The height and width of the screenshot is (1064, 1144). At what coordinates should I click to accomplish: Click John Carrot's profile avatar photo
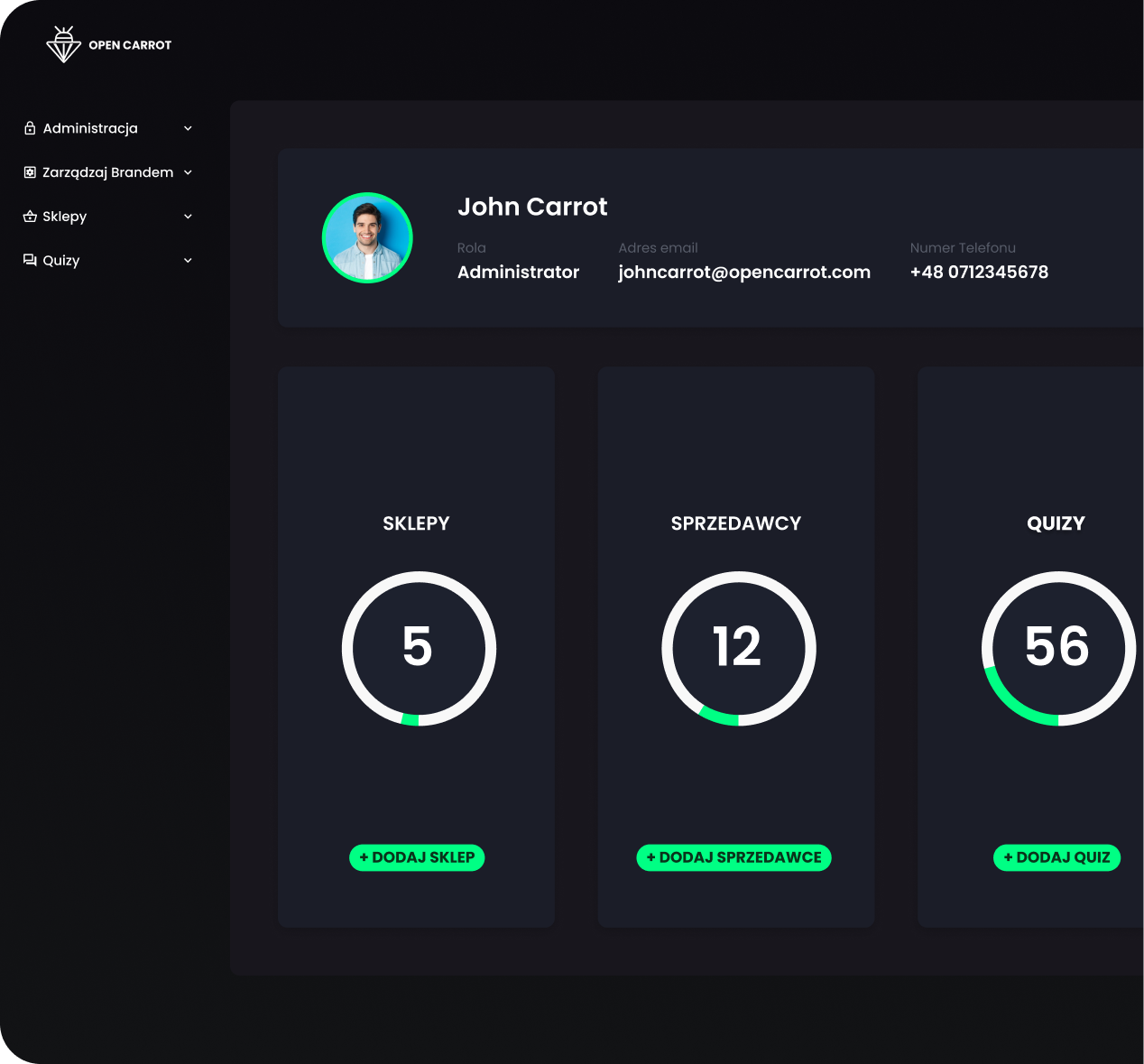[367, 237]
